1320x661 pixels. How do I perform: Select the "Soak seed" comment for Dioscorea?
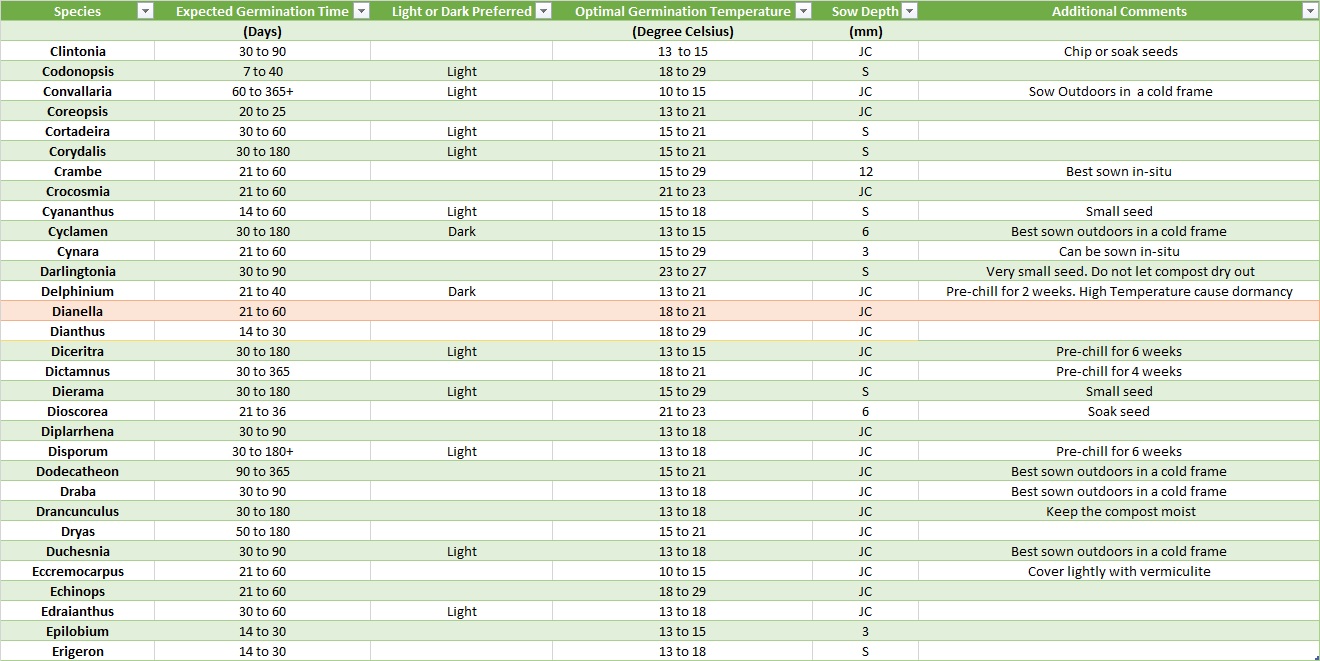(1119, 411)
